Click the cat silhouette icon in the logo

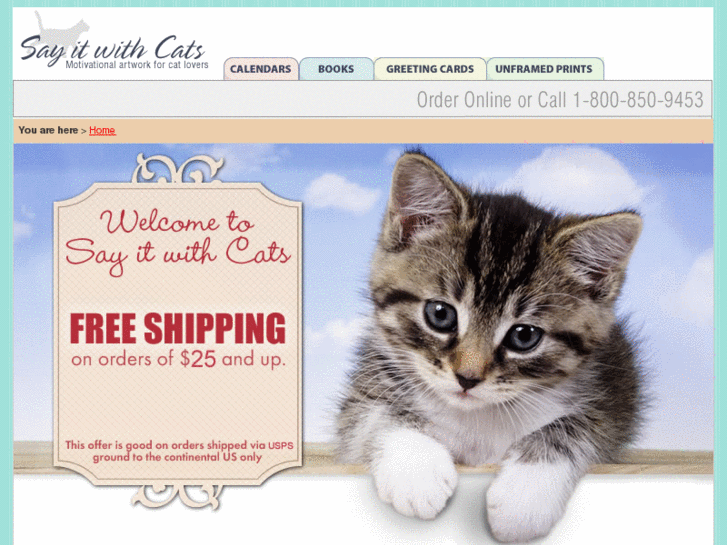click(61, 32)
